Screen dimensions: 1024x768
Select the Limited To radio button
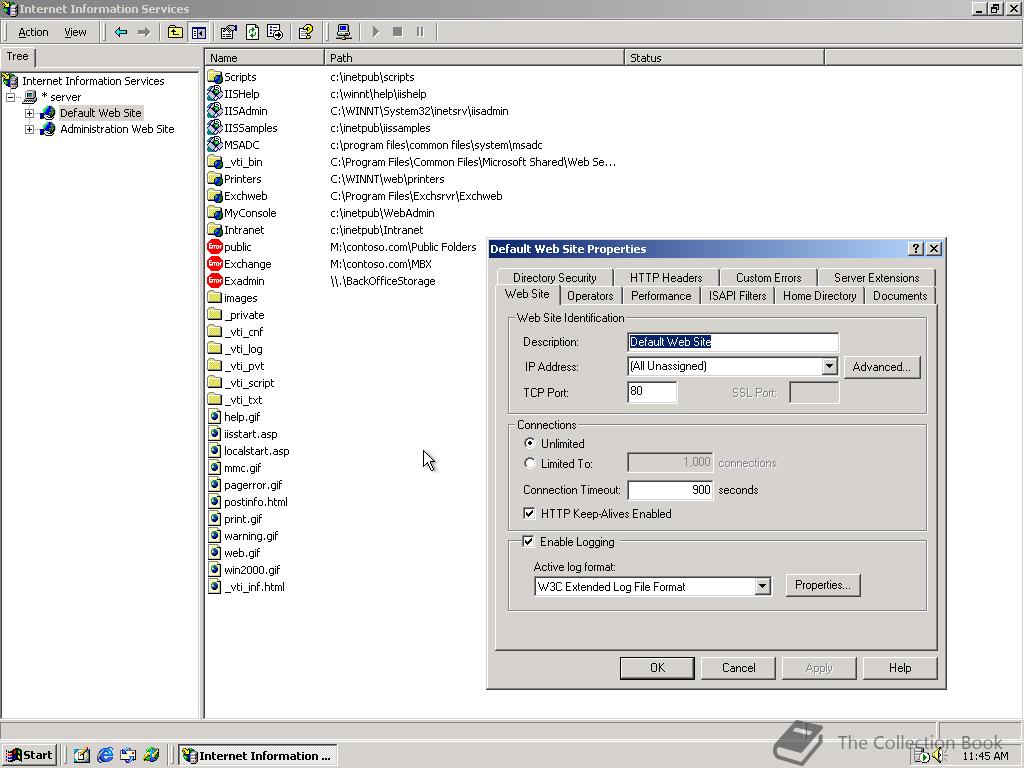(530, 464)
